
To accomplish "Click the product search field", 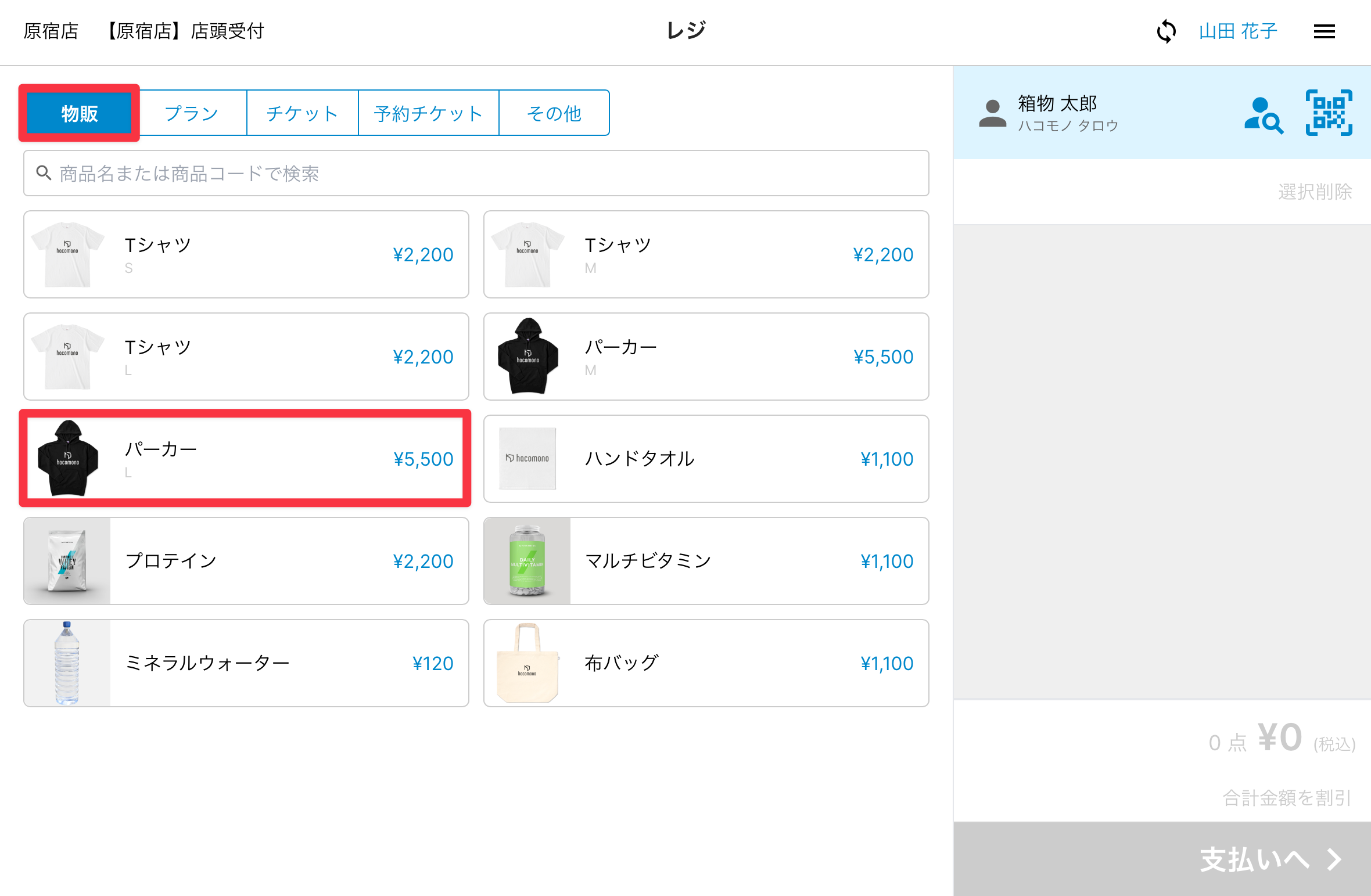I will coord(476,173).
